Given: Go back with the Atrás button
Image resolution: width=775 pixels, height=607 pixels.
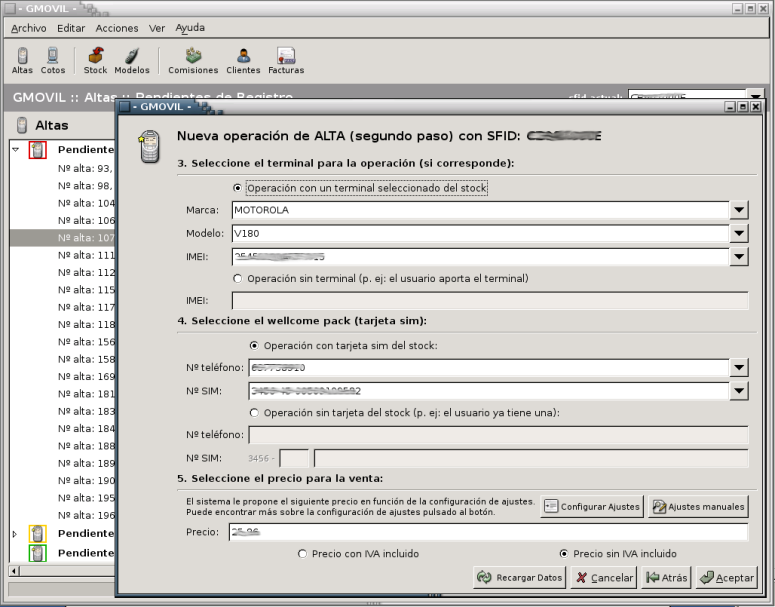Looking at the screenshot, I should pos(666,578).
